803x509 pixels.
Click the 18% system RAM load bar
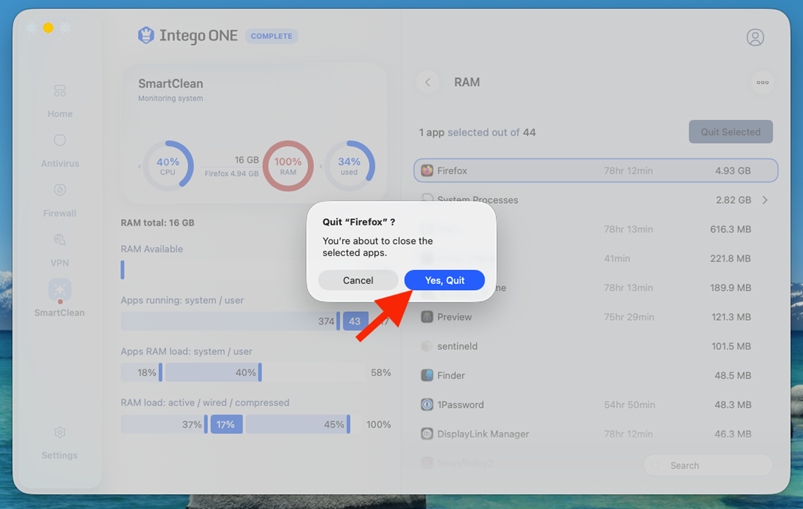[141, 372]
